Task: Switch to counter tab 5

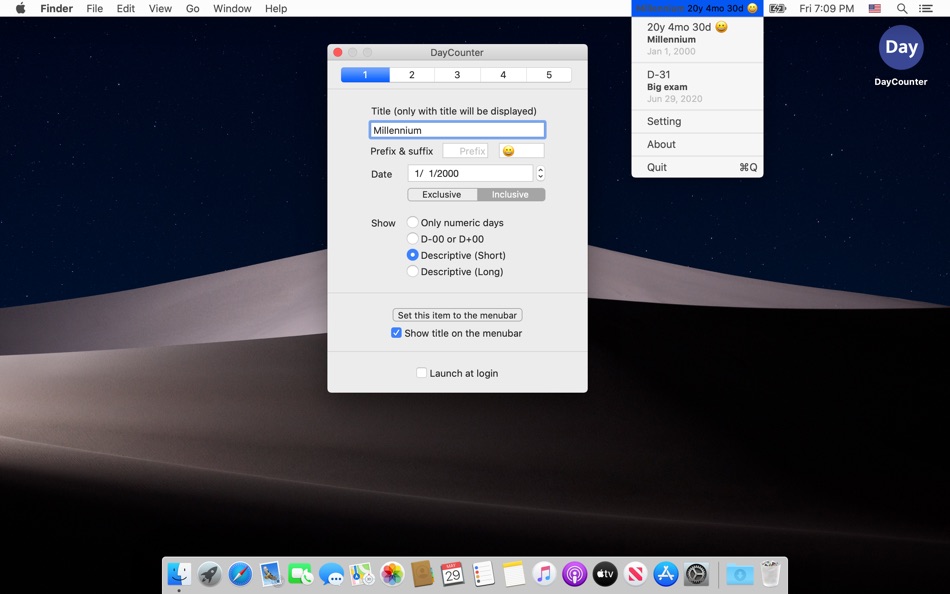Action: pos(549,75)
